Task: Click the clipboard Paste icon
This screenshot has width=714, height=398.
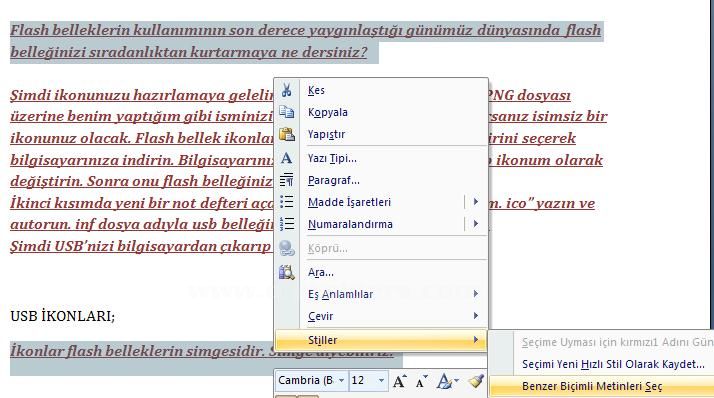Action: tap(286, 134)
